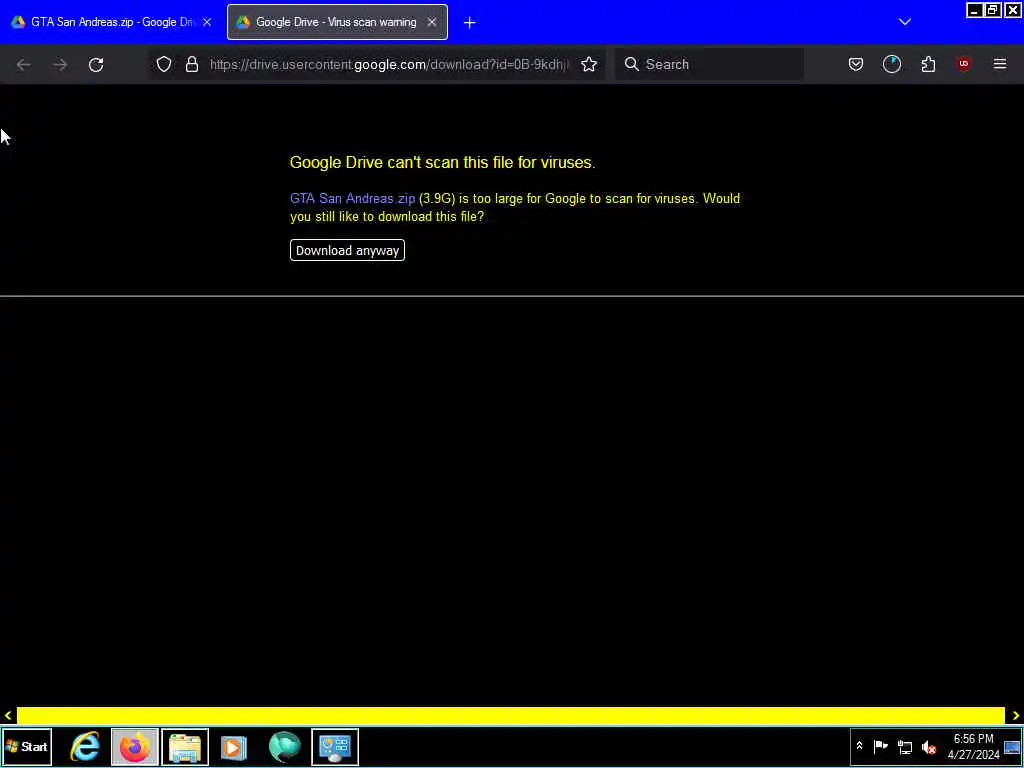Image resolution: width=1024 pixels, height=768 pixels.
Task: Open Windows Explorer folder from taskbar
Action: (185, 747)
